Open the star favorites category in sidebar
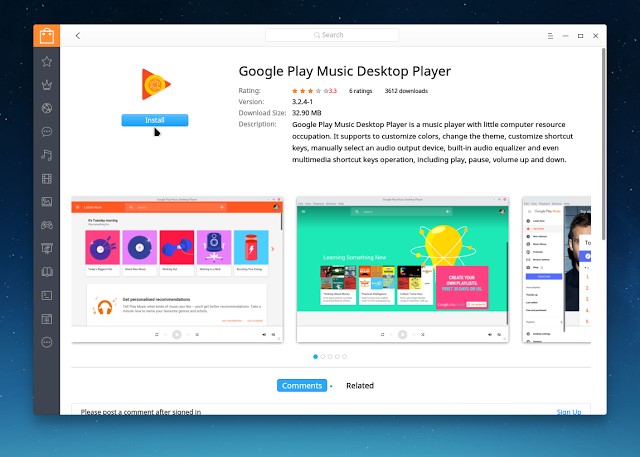Viewport: 640px width, 457px height. click(x=46, y=62)
